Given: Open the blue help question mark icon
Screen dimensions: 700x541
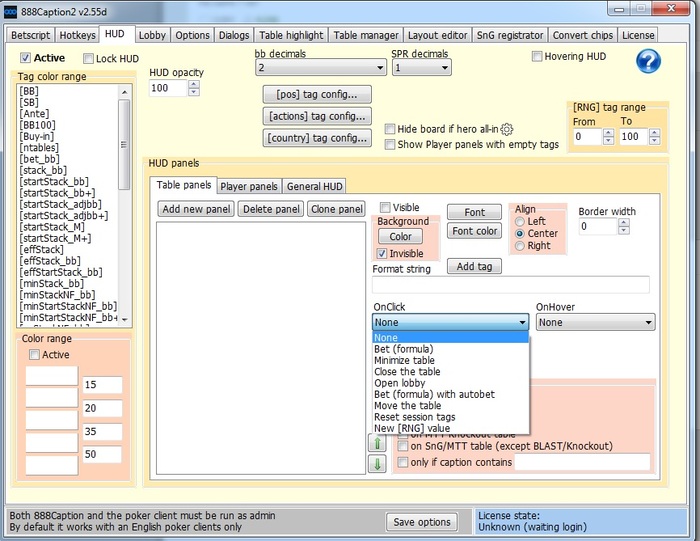Looking at the screenshot, I should (648, 61).
